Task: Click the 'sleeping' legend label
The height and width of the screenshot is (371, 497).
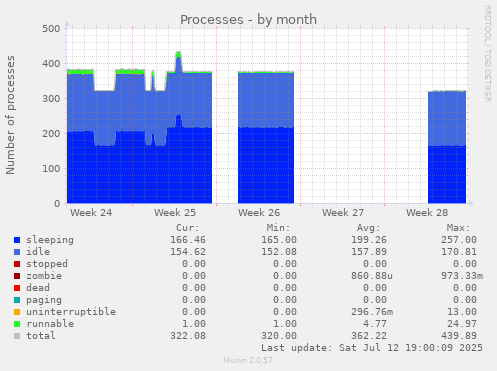Action: pos(50,240)
